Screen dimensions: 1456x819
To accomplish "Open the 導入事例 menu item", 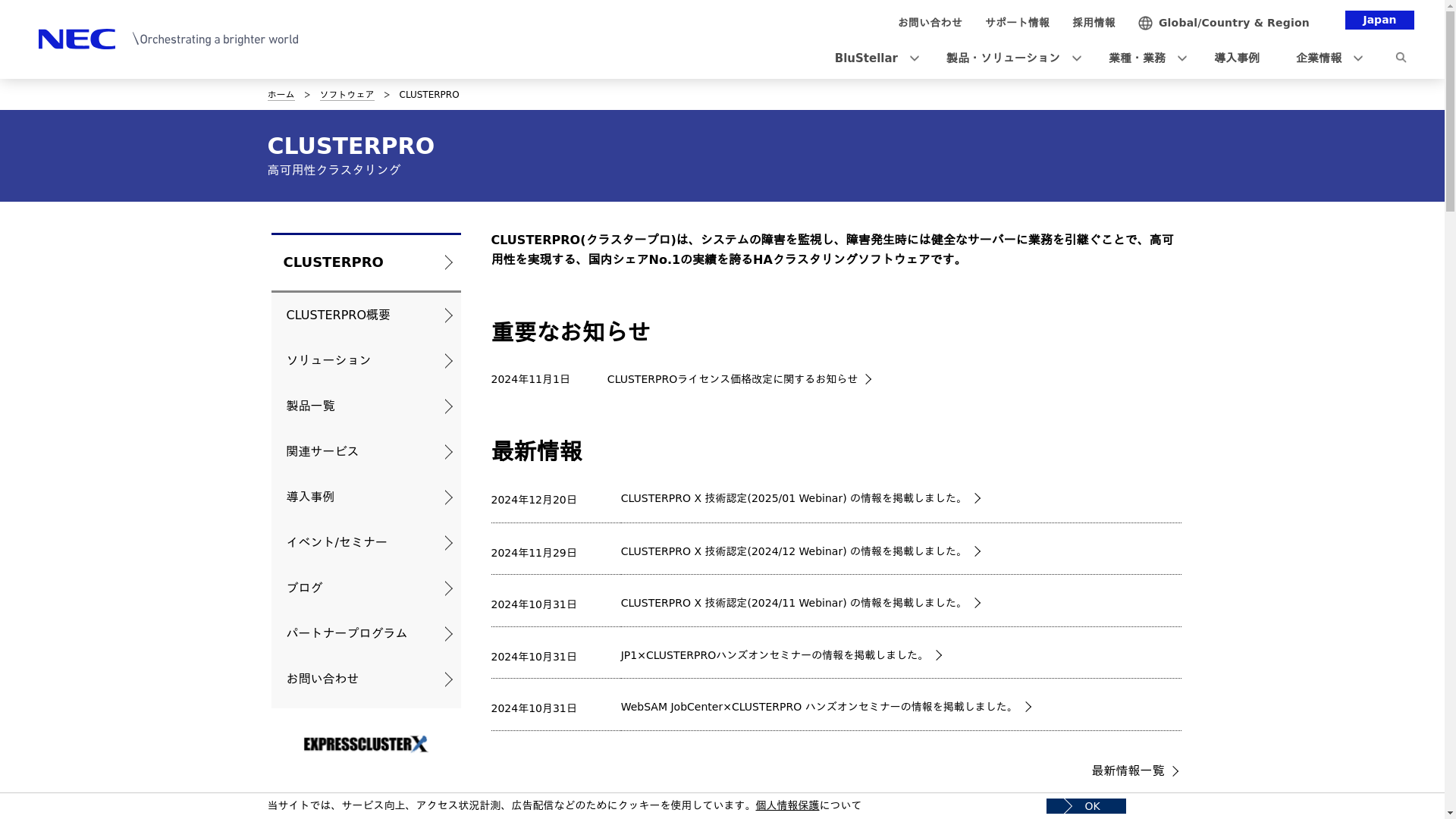I will click(1236, 58).
